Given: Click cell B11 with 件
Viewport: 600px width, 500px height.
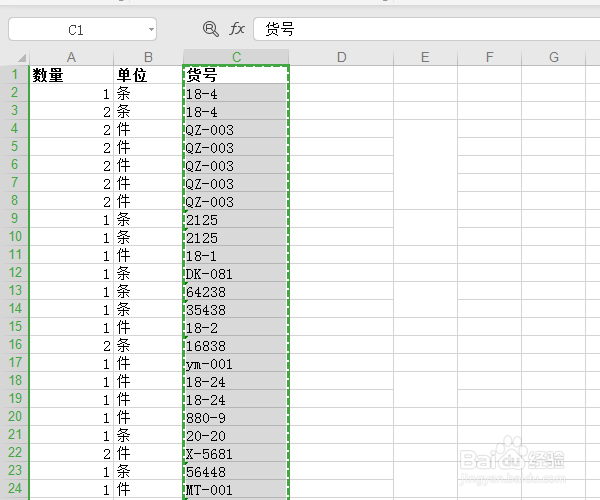Looking at the screenshot, I should tap(148, 255).
